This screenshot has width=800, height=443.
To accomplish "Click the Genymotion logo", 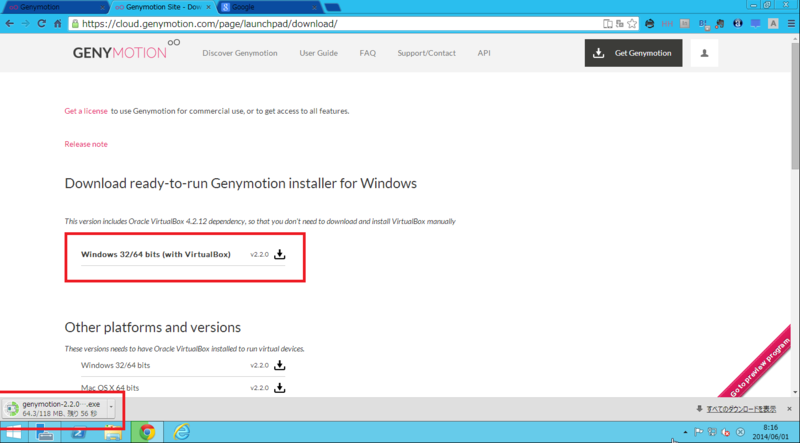I will tap(126, 50).
